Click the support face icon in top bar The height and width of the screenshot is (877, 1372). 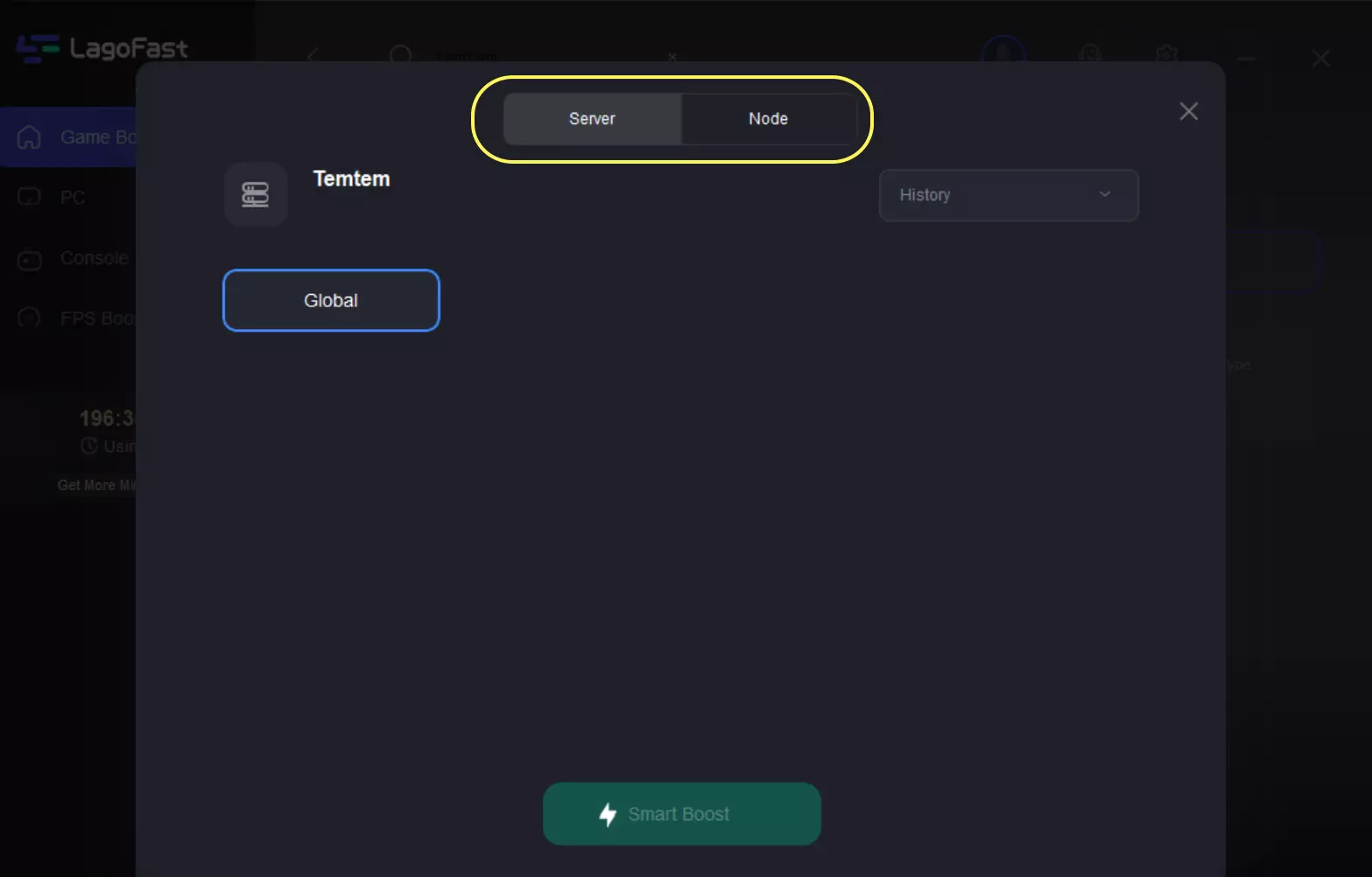(1089, 54)
